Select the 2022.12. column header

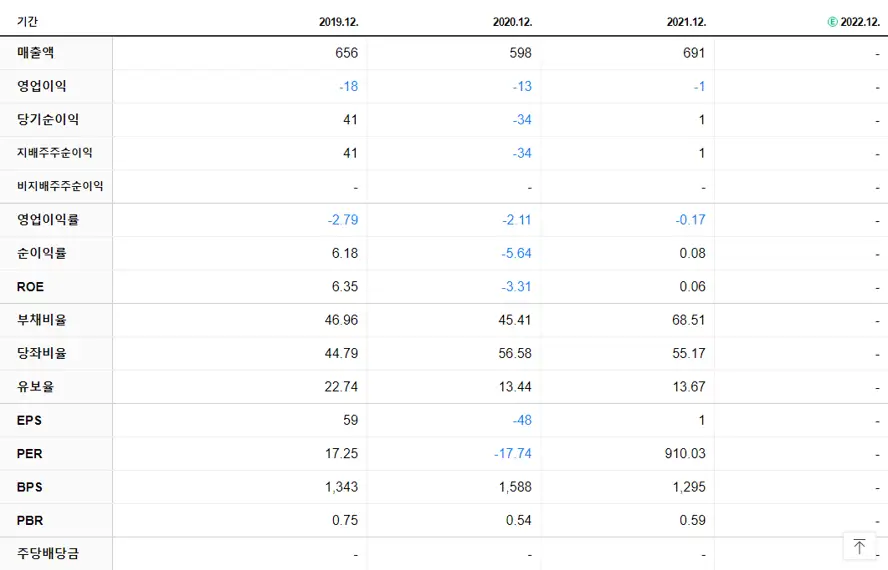tap(860, 22)
